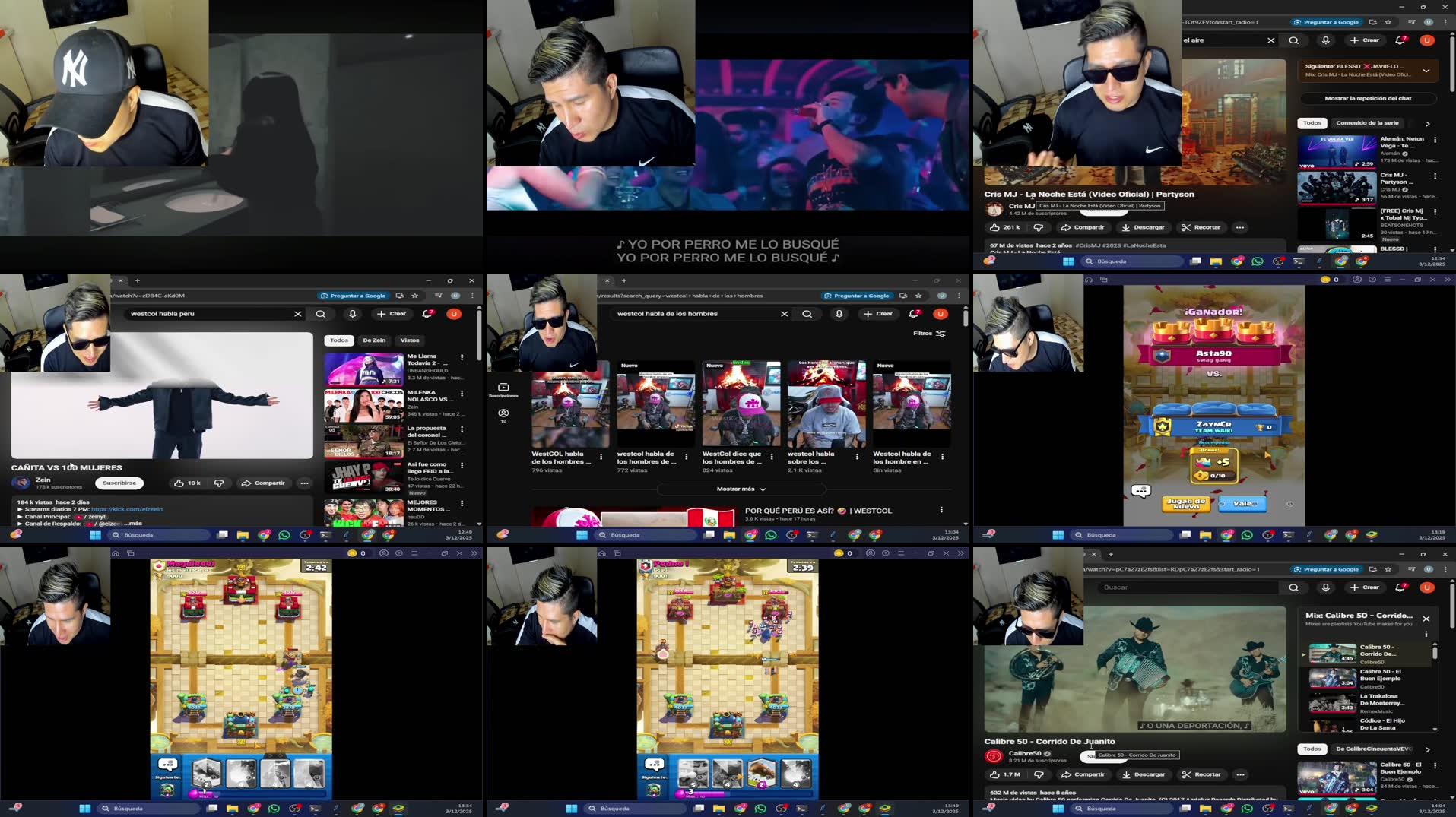Open the three-dot menu on Descargar row
This screenshot has height=817, width=1456.
pyautogui.click(x=1239, y=227)
